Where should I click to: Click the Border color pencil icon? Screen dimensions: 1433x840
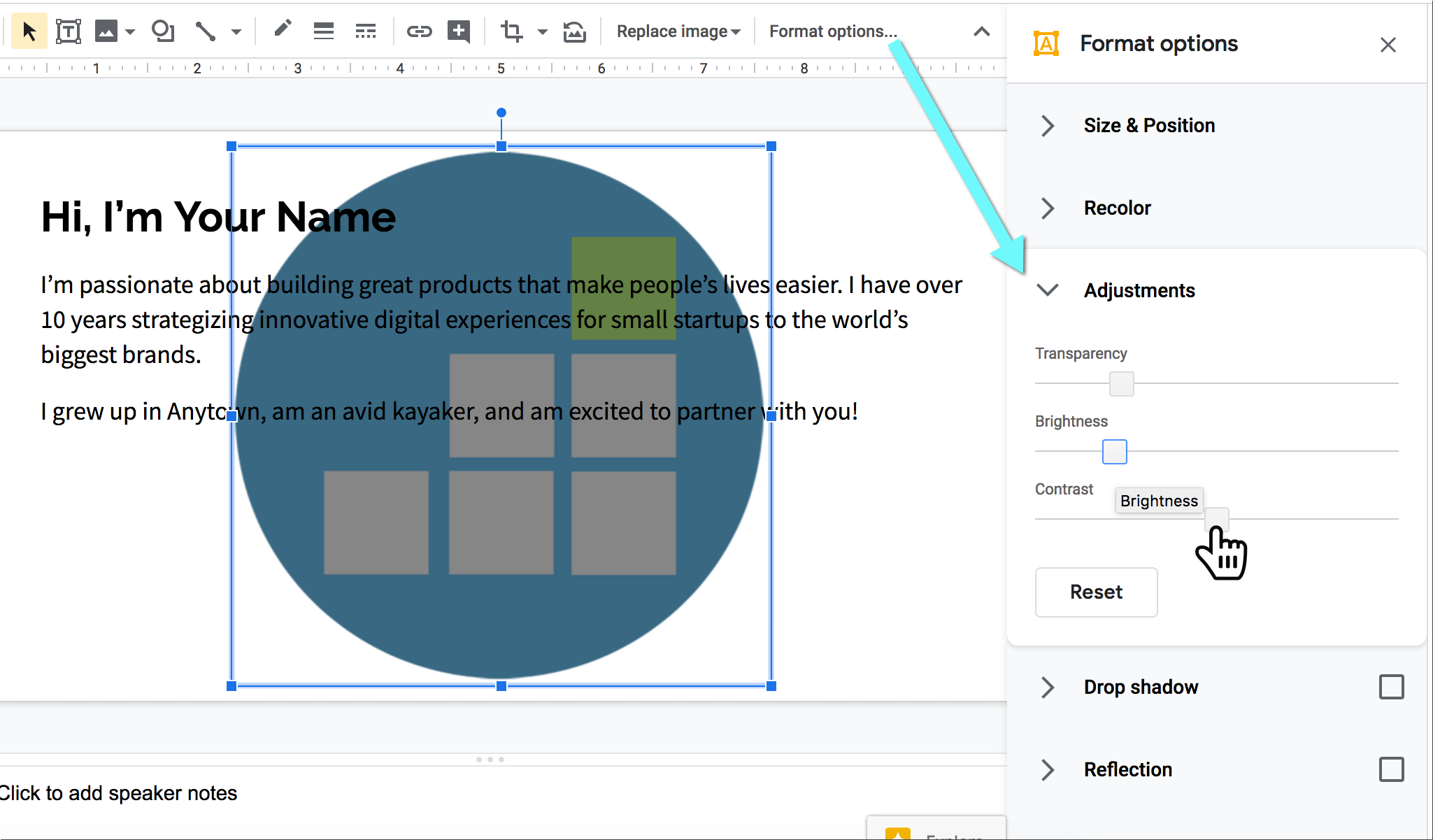[282, 31]
